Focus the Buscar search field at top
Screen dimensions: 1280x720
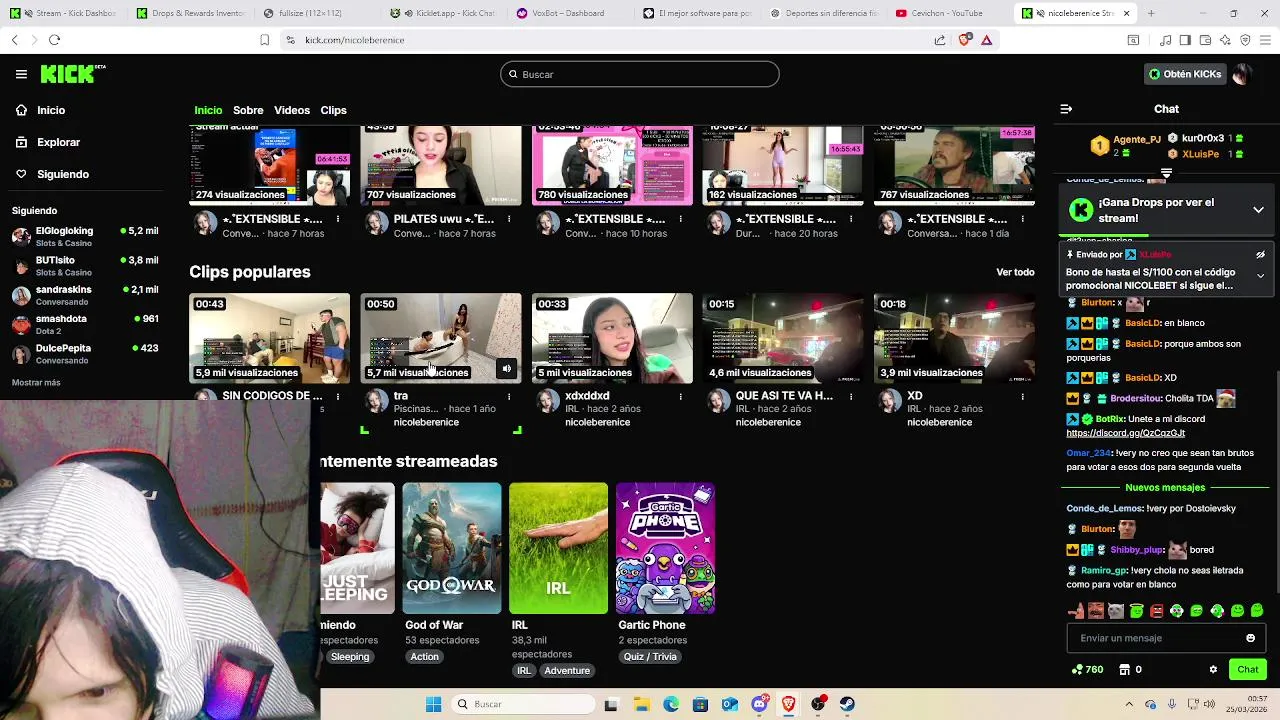[x=640, y=74]
